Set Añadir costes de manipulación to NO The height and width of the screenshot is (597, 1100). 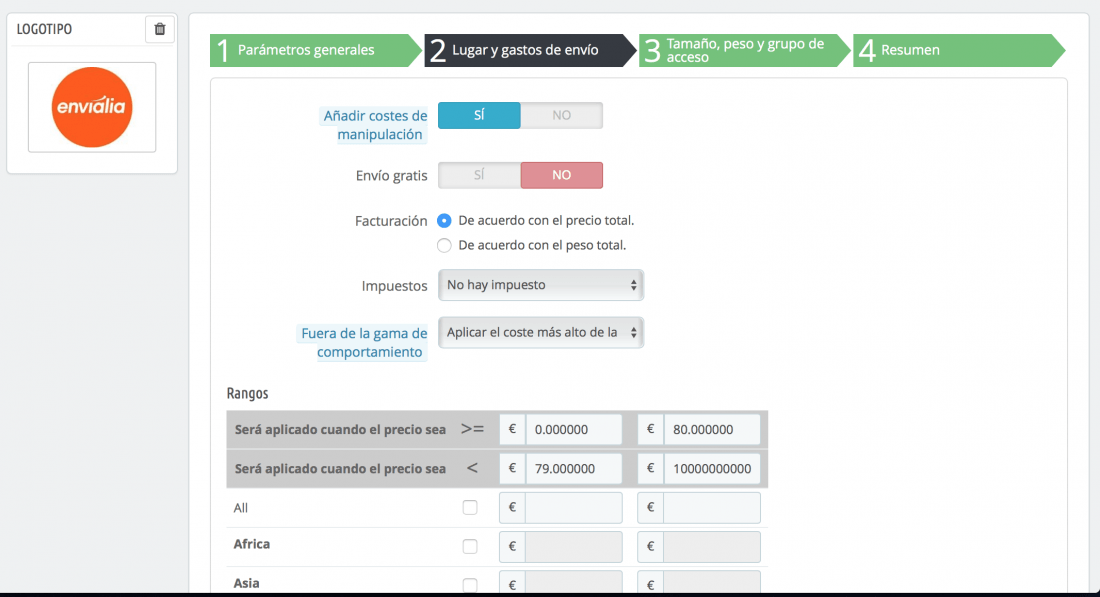pos(561,115)
